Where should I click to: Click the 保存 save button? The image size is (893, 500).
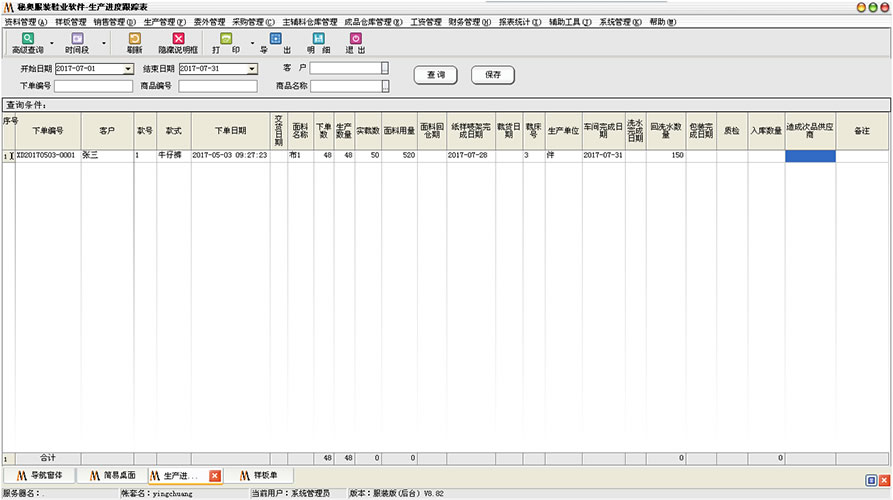[492, 74]
